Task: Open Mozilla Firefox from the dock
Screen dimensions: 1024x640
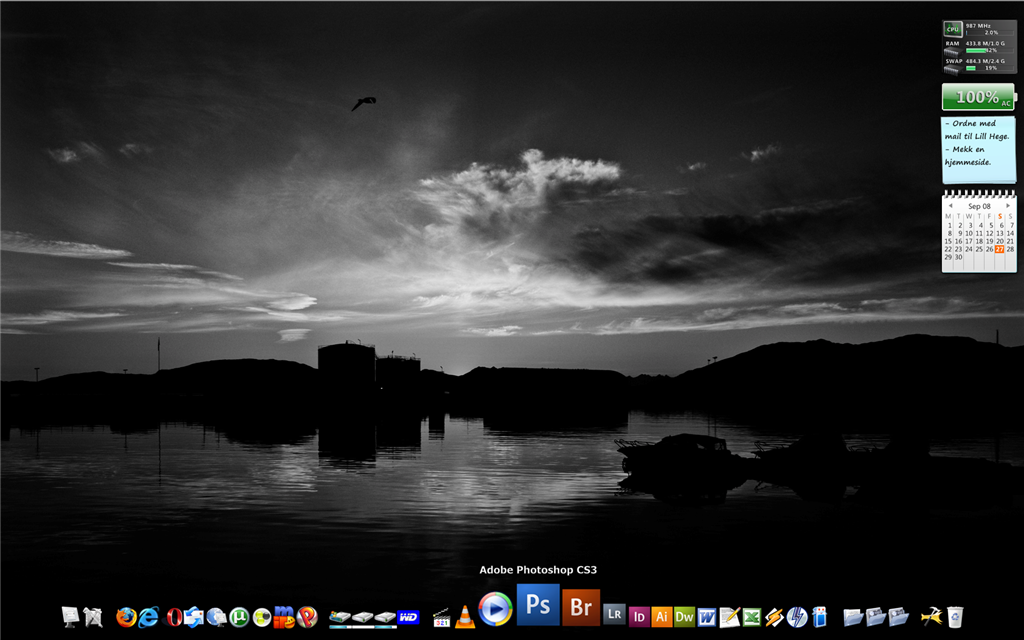Action: pyautogui.click(x=126, y=617)
